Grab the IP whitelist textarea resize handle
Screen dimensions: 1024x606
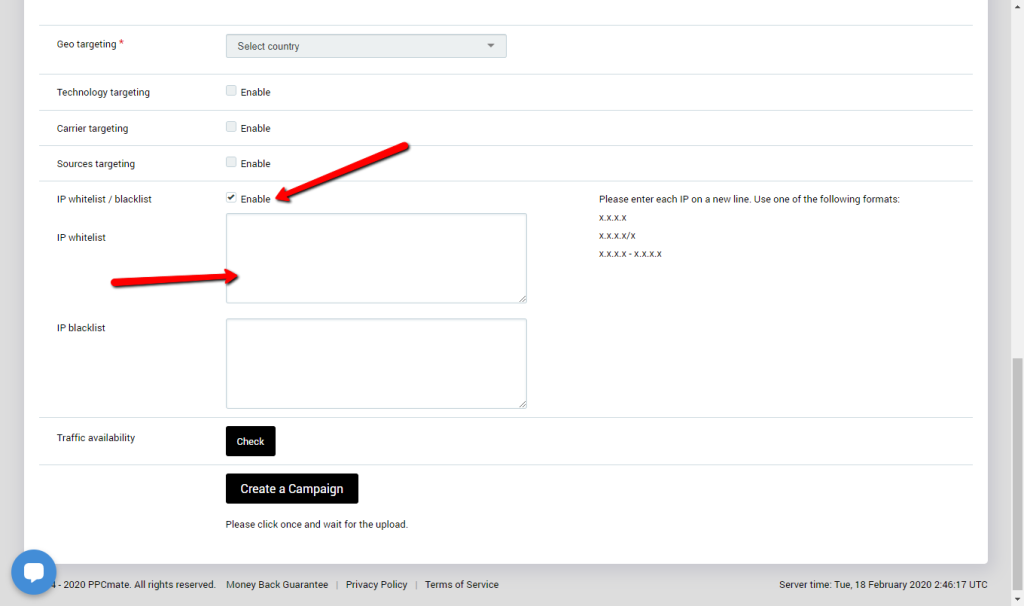[521, 297]
